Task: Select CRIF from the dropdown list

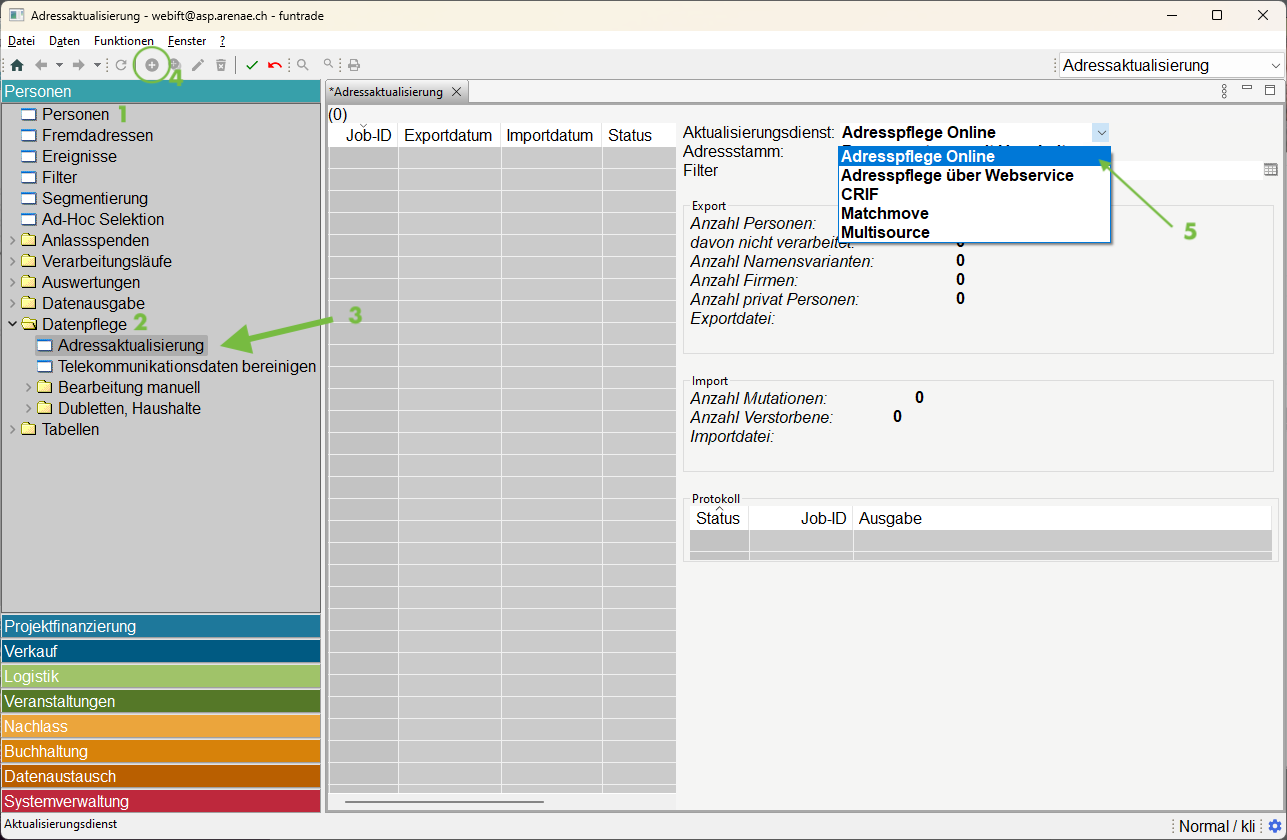Action: [x=860, y=194]
